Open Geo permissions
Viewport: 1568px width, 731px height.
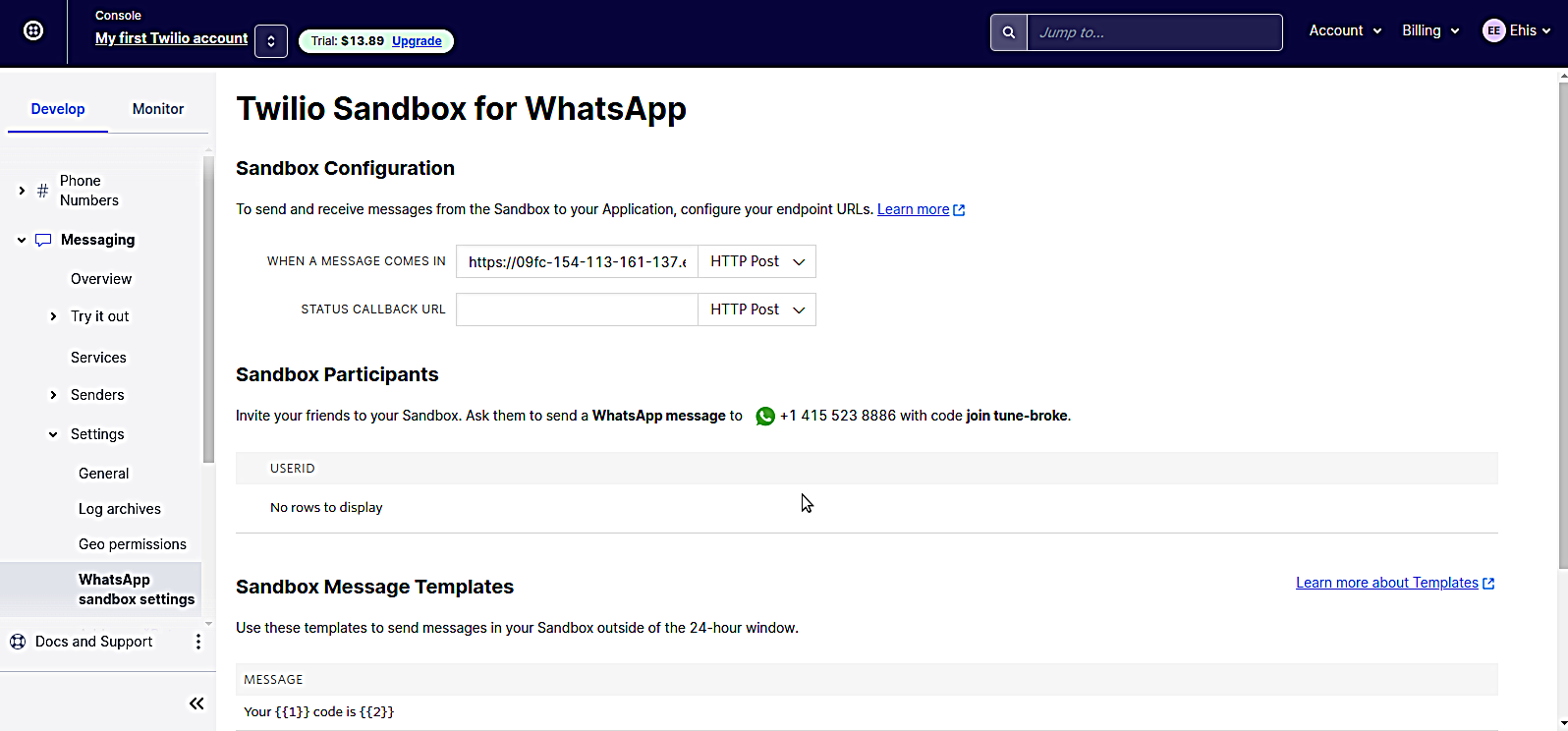pos(133,544)
